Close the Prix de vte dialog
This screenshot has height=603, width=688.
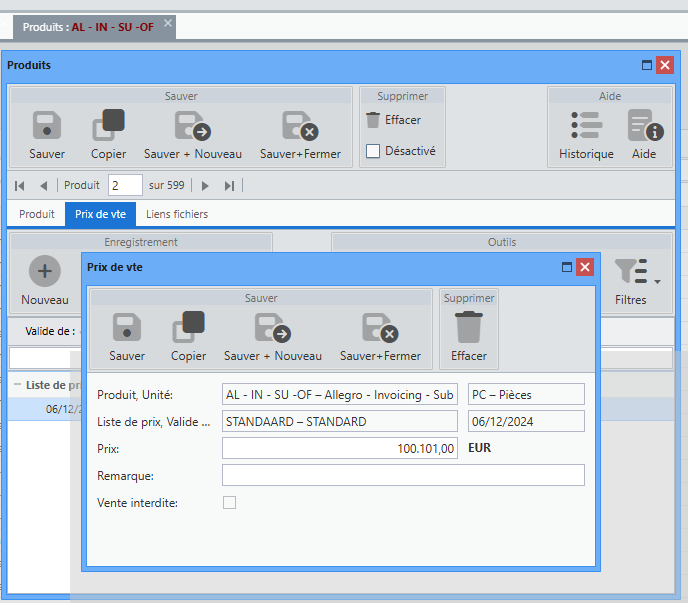point(585,267)
